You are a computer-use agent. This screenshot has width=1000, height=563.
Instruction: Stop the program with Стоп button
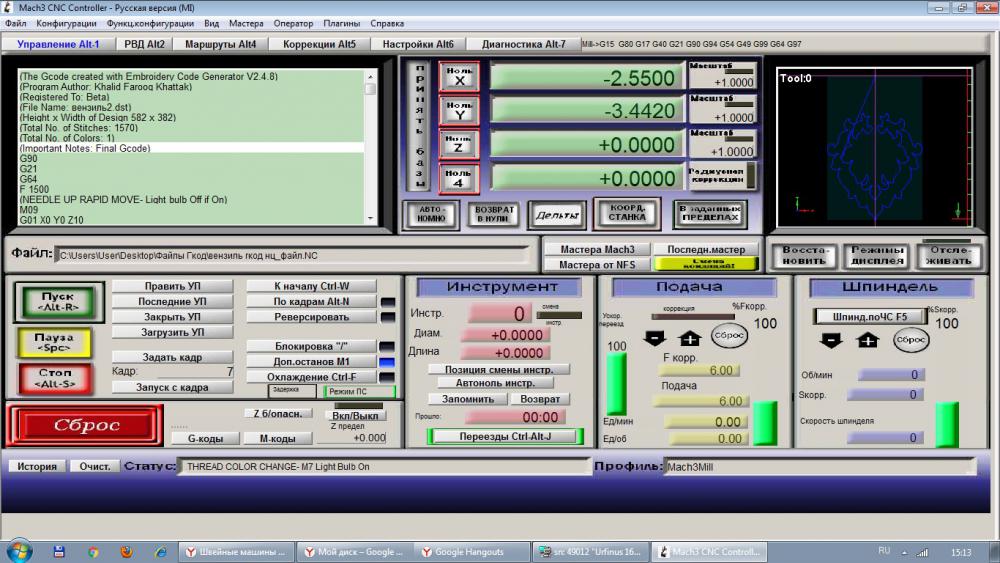click(55, 378)
